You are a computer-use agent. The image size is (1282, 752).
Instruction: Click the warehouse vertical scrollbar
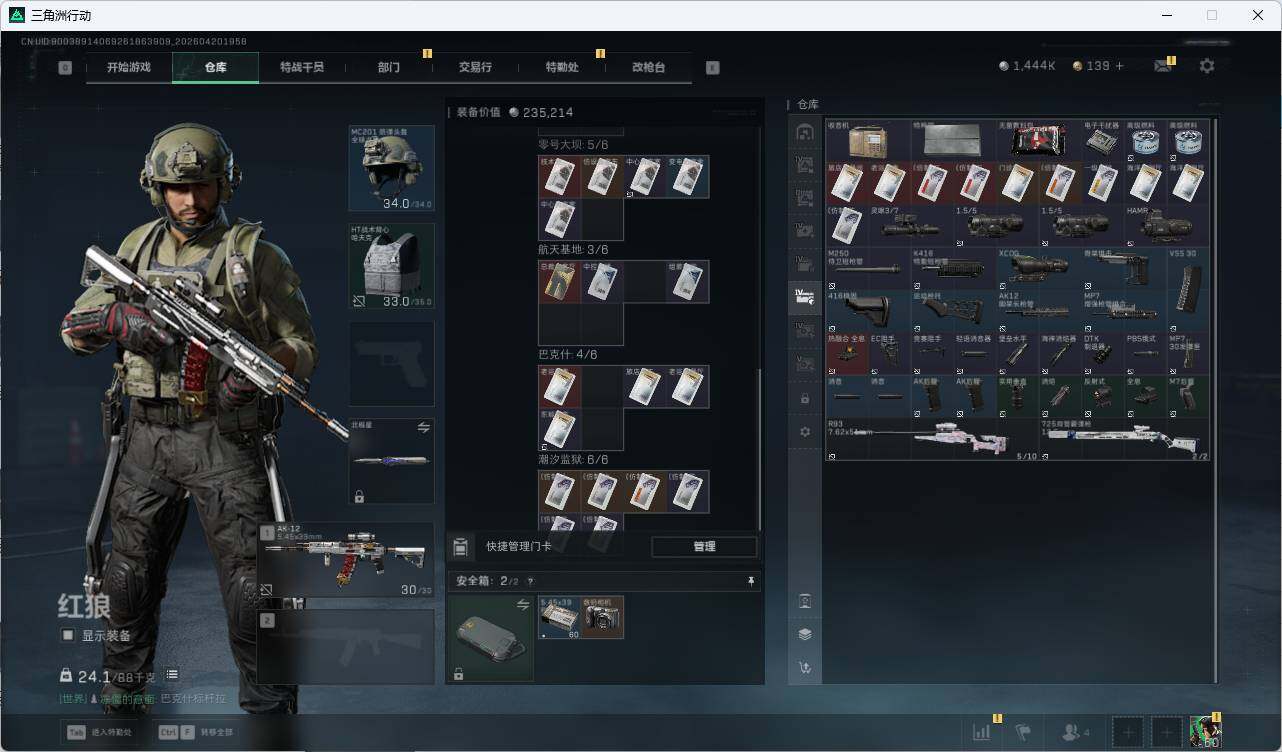1216,400
